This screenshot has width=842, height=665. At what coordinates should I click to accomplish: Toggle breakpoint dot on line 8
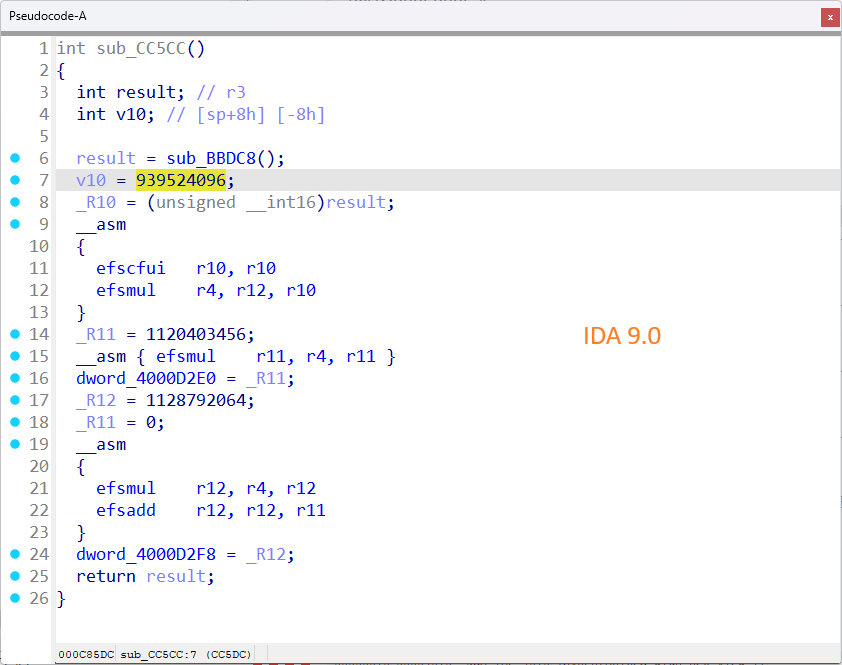point(15,202)
